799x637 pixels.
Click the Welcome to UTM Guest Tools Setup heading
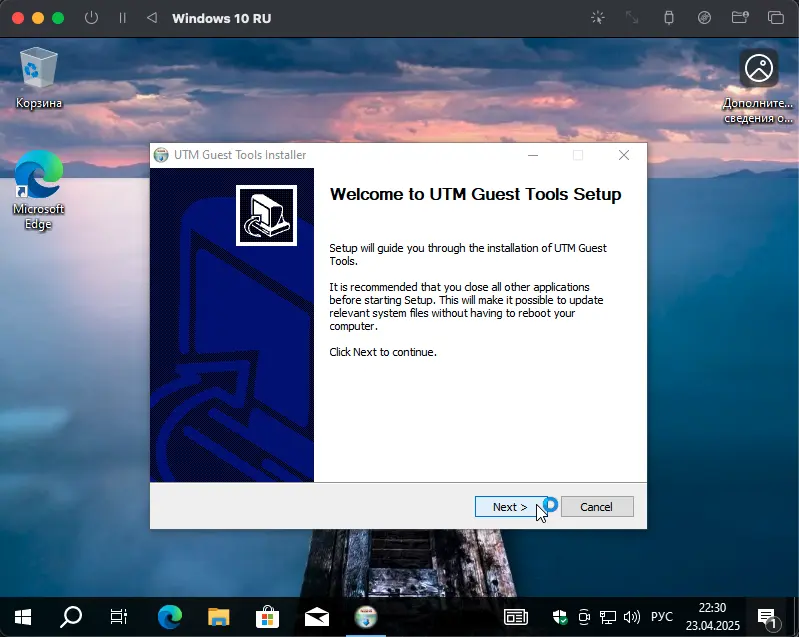pyautogui.click(x=475, y=194)
